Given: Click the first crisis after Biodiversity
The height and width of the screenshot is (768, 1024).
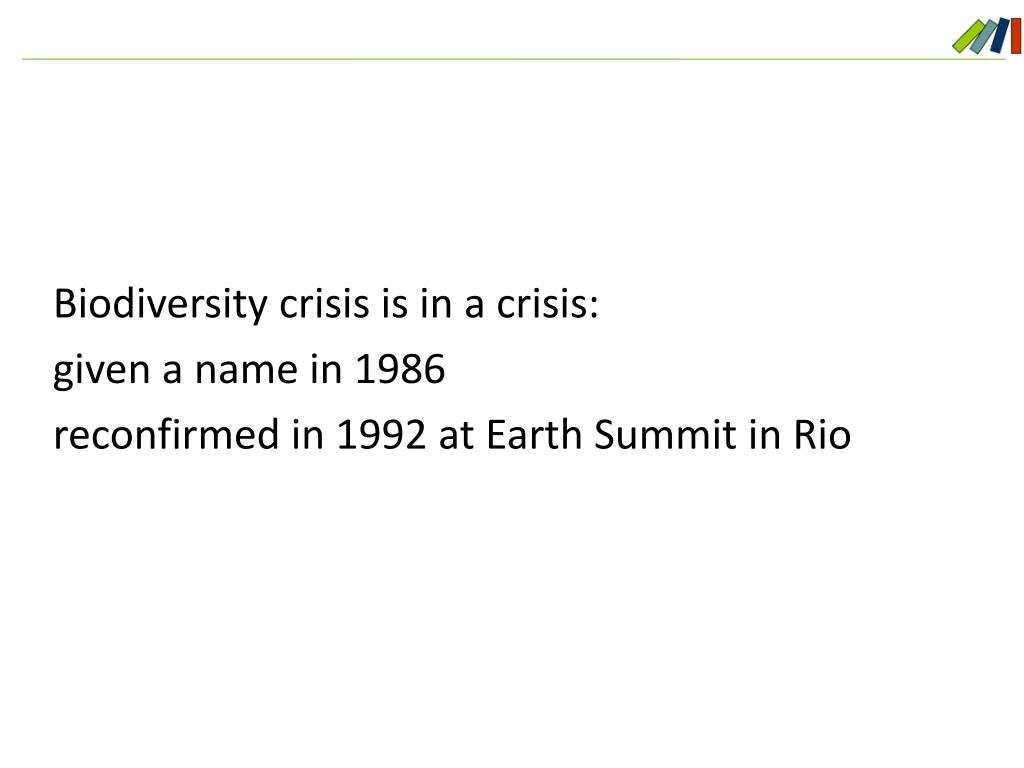Looking at the screenshot, I should [324, 304].
